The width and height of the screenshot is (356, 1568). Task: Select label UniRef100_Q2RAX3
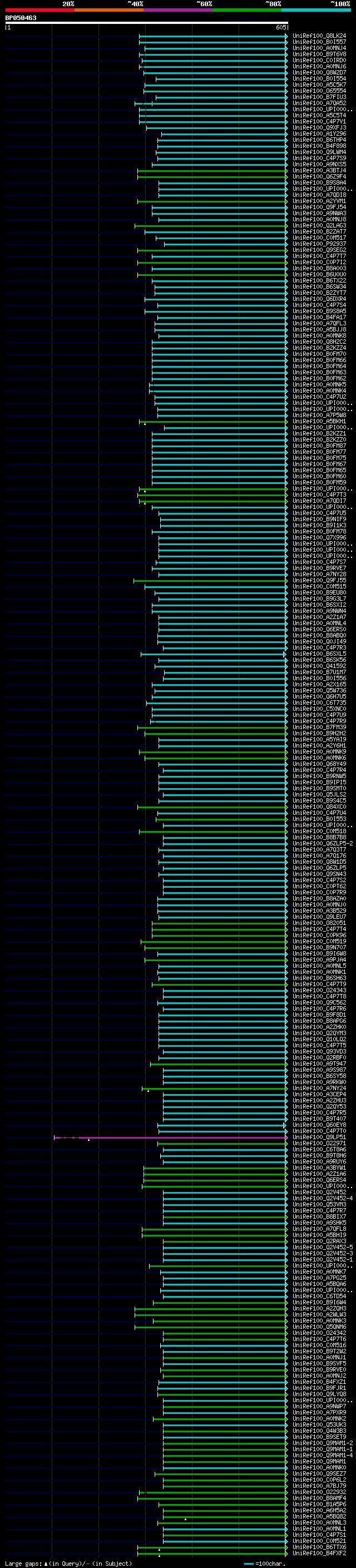[319, 1241]
